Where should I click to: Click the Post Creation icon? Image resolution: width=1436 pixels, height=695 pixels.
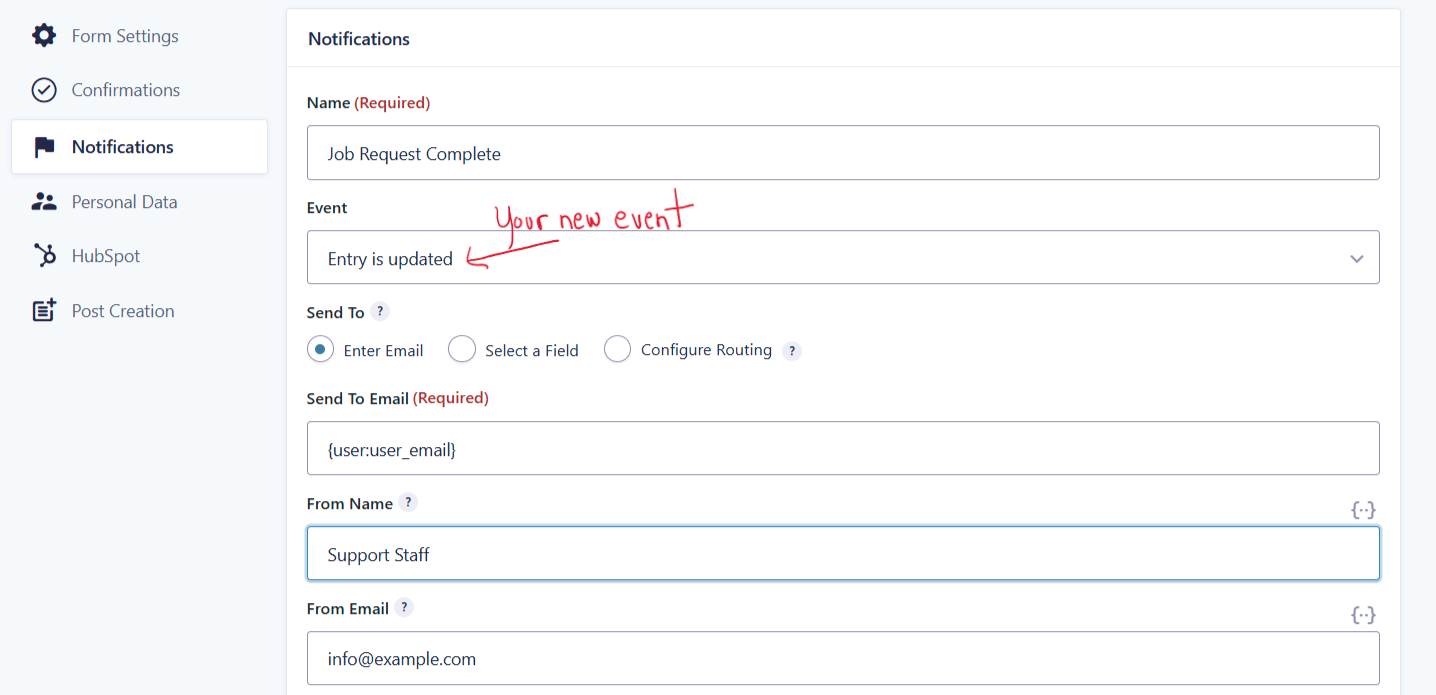pyautogui.click(x=44, y=310)
